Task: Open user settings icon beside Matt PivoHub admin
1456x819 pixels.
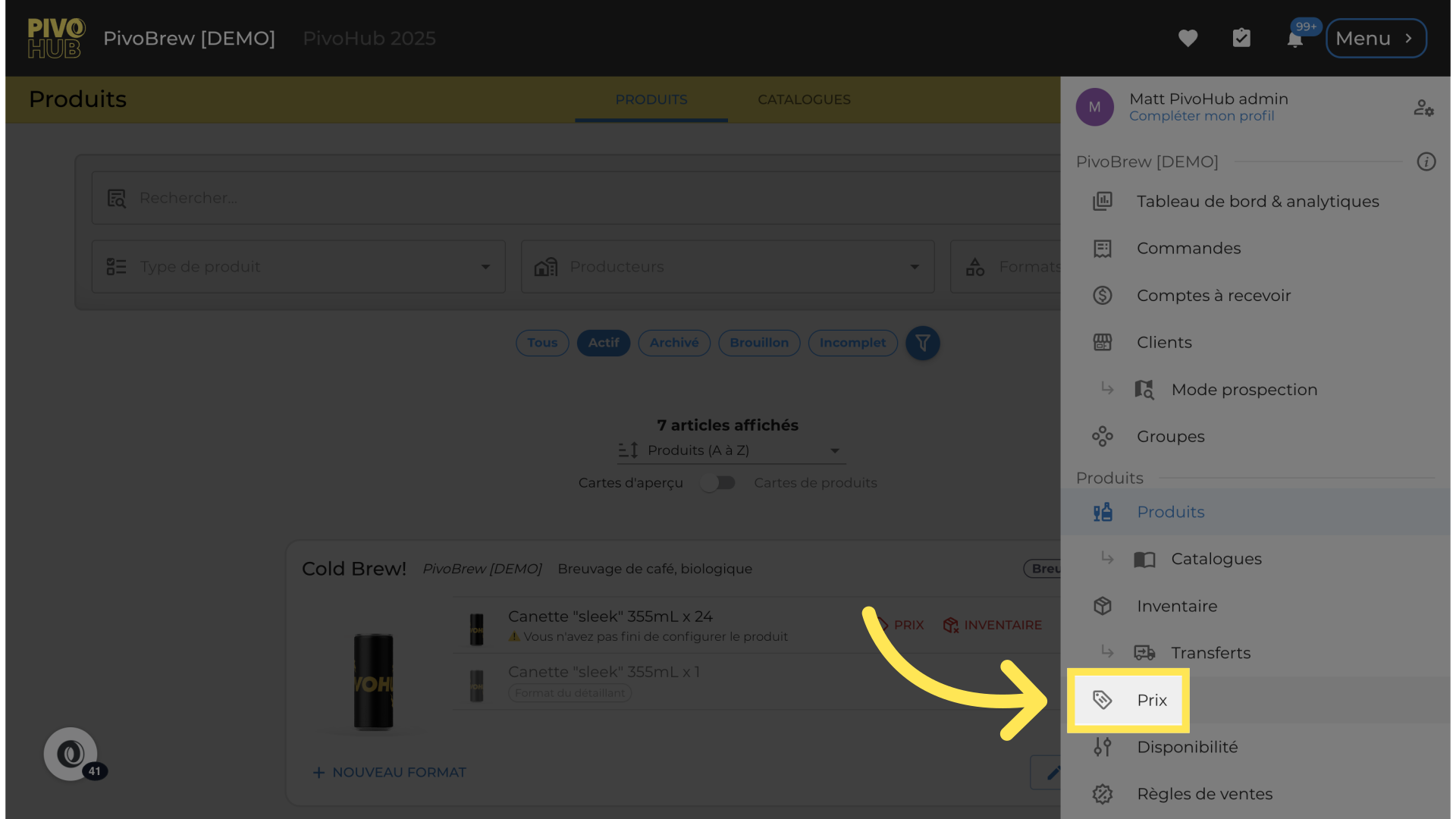Action: [1423, 108]
